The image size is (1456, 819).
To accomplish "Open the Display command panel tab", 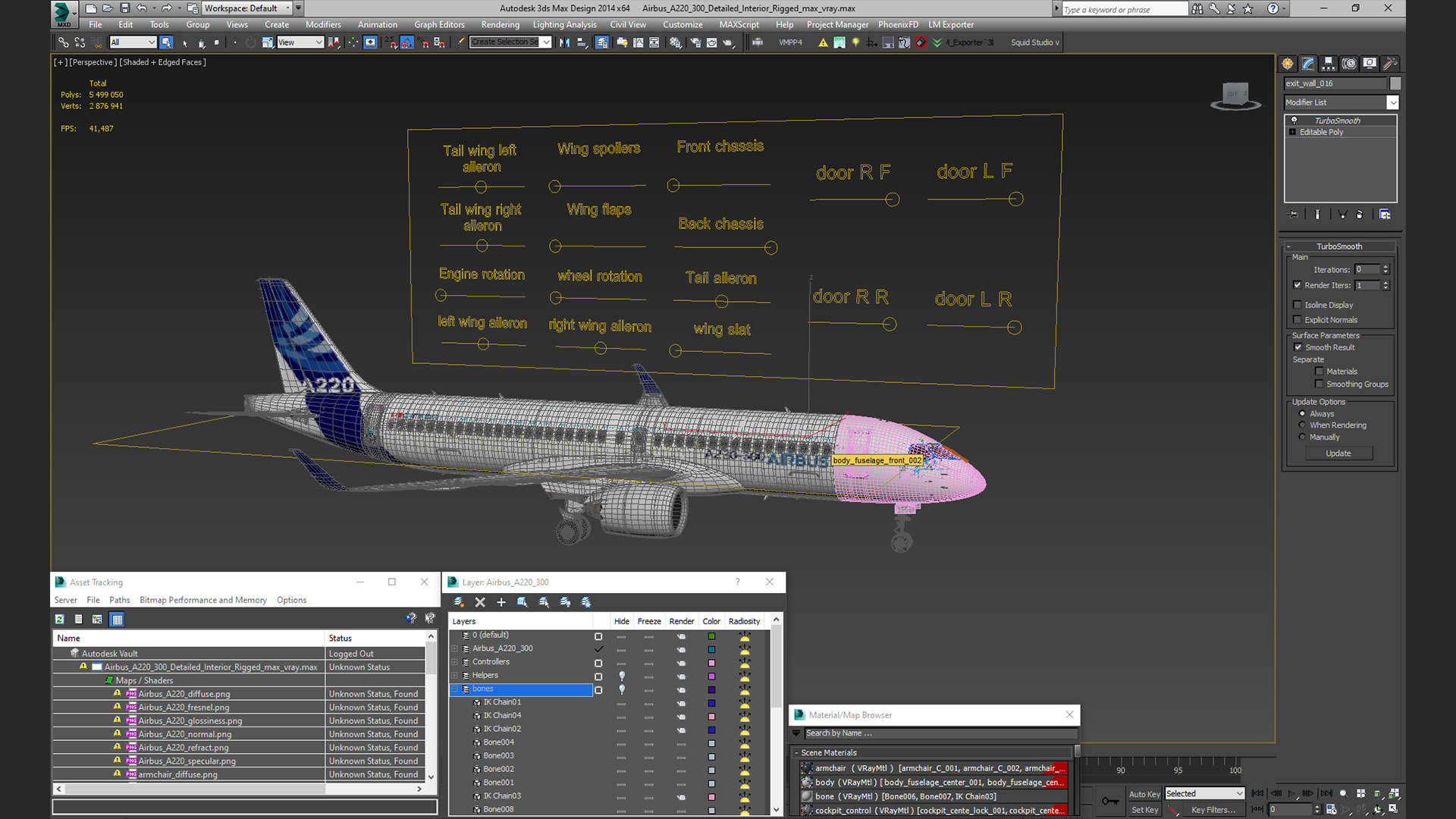I will pyautogui.click(x=1370, y=64).
